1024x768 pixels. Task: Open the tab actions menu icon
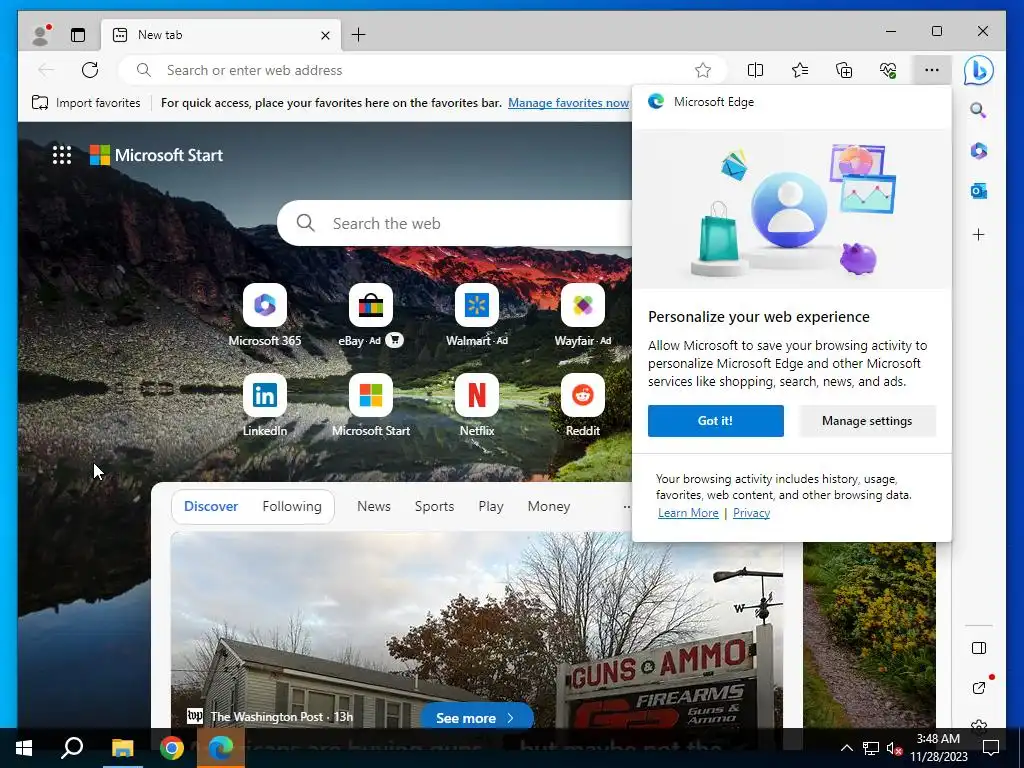coord(78,35)
